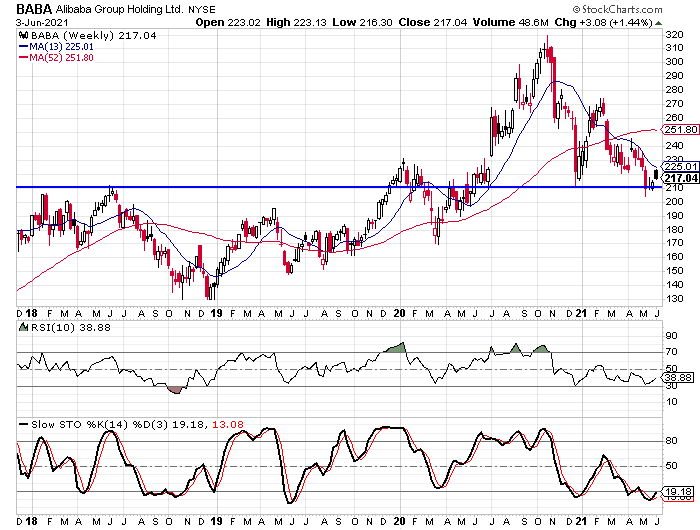The height and width of the screenshot is (530, 700).
Task: Click the 300 label on the price axis
Action: 674,62
